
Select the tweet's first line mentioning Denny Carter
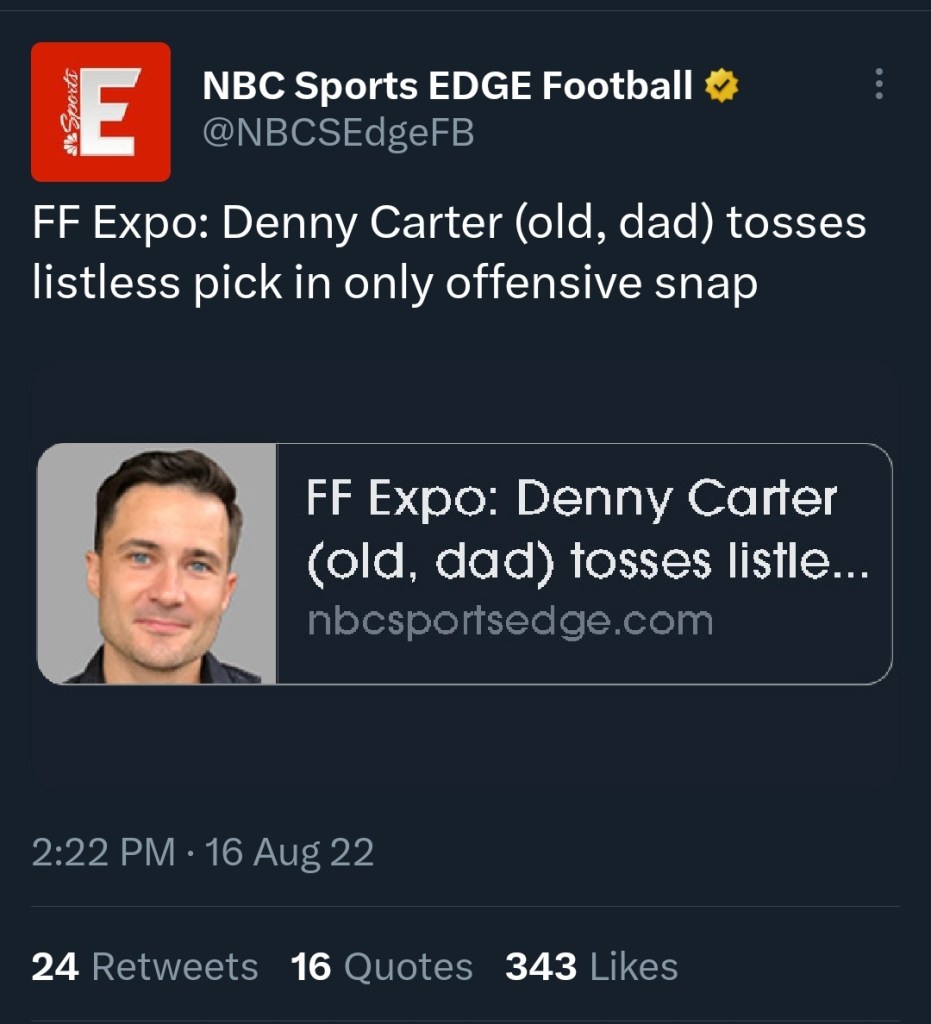[449, 222]
